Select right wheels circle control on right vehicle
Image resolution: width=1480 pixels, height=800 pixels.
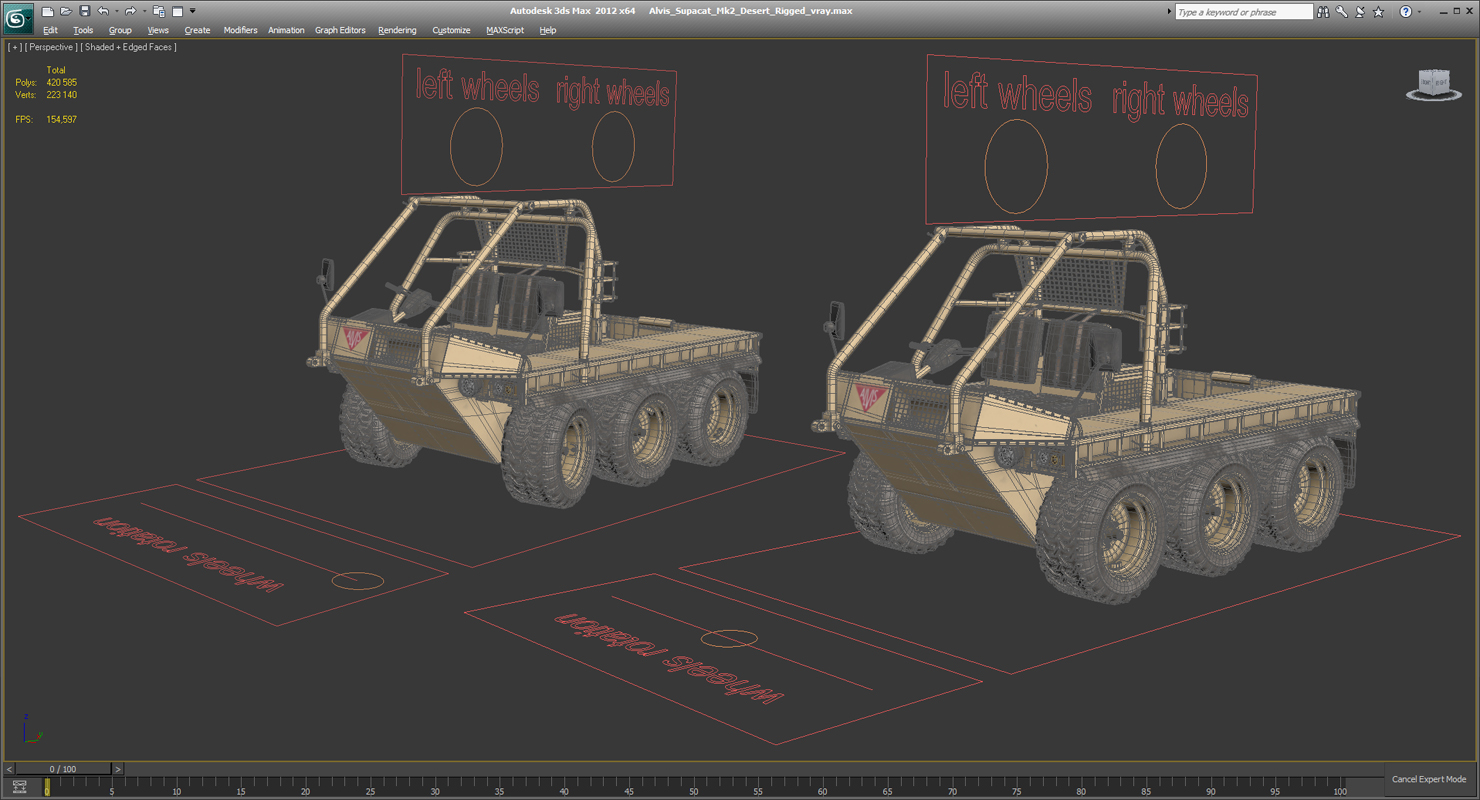tap(1181, 167)
